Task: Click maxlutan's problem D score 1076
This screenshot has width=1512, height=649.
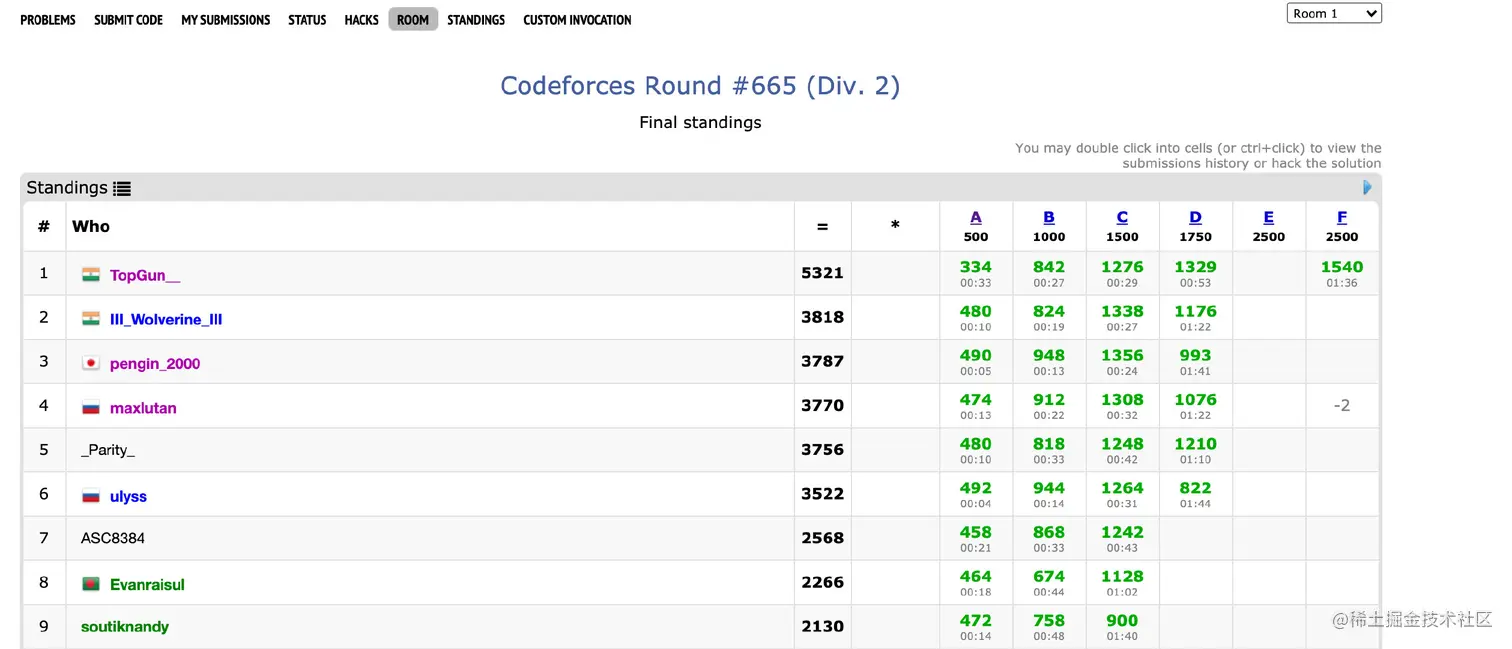Action: pos(1195,399)
